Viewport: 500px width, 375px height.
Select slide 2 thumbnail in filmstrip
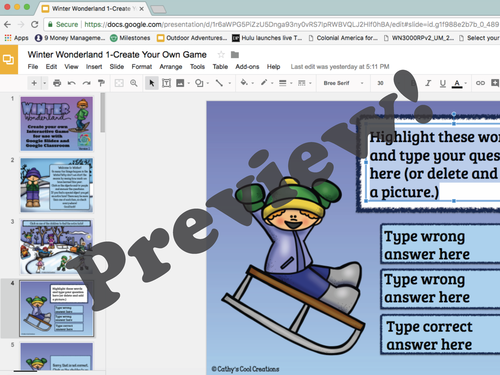tap(57, 185)
